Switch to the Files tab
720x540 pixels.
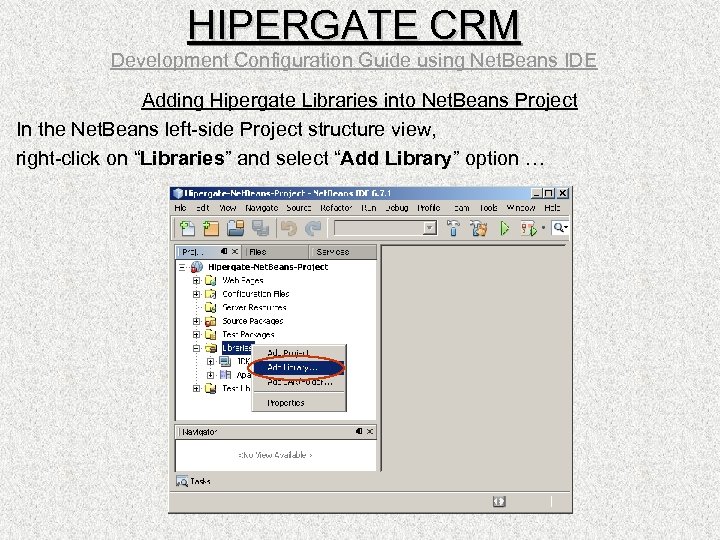pos(277,252)
